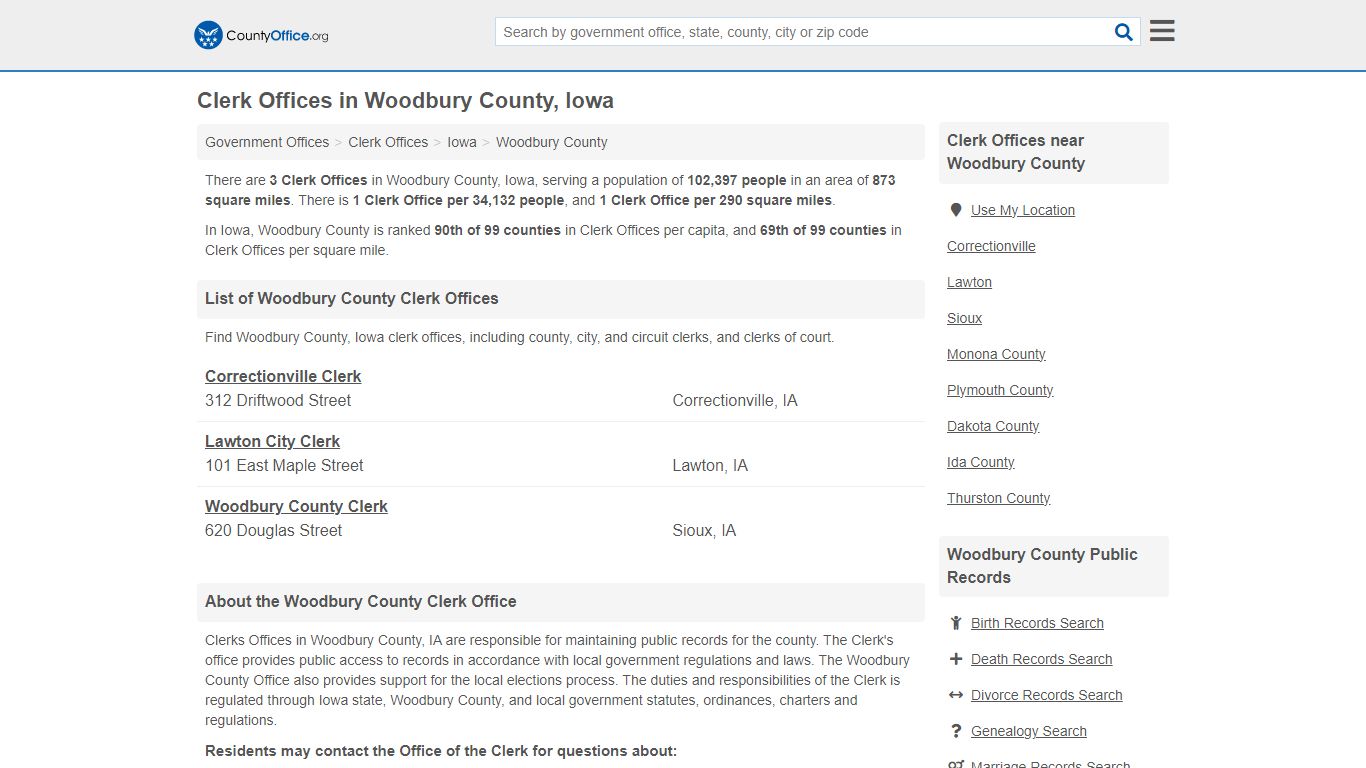The width and height of the screenshot is (1366, 768).
Task: Open Ida County link
Action: tap(980, 462)
